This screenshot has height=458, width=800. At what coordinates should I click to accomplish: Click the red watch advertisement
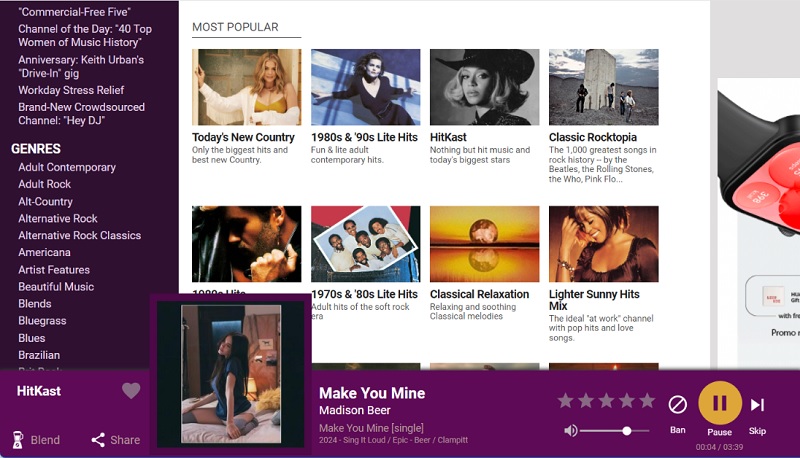point(758,222)
